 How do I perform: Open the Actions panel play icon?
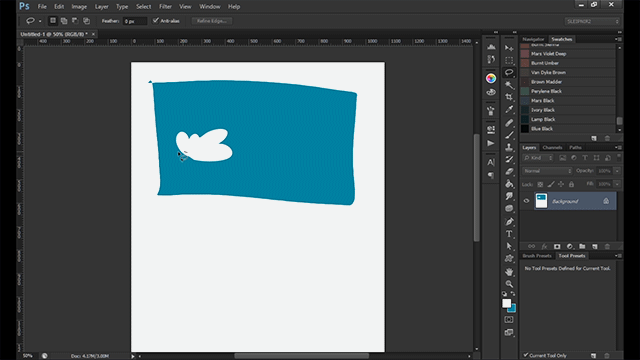pos(491,143)
